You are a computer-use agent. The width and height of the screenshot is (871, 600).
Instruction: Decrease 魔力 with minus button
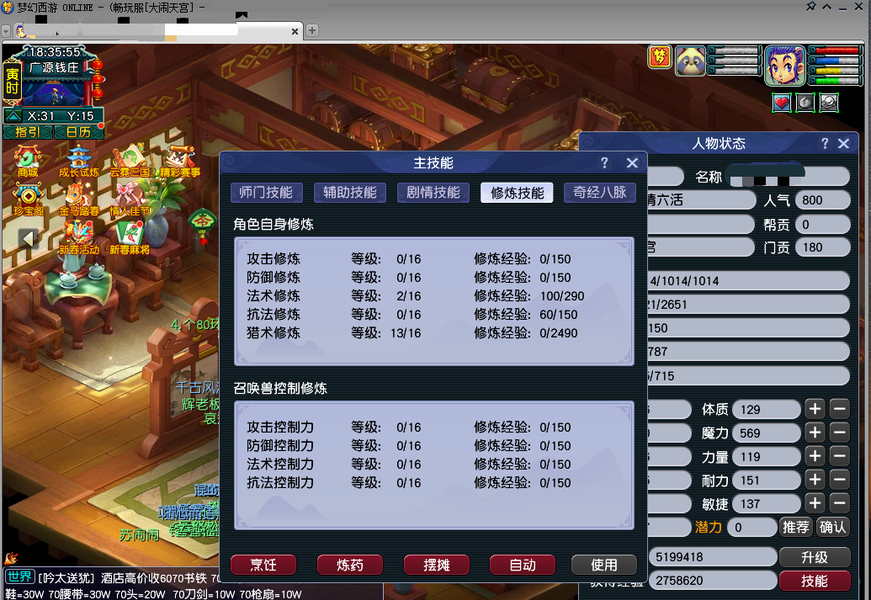[839, 433]
